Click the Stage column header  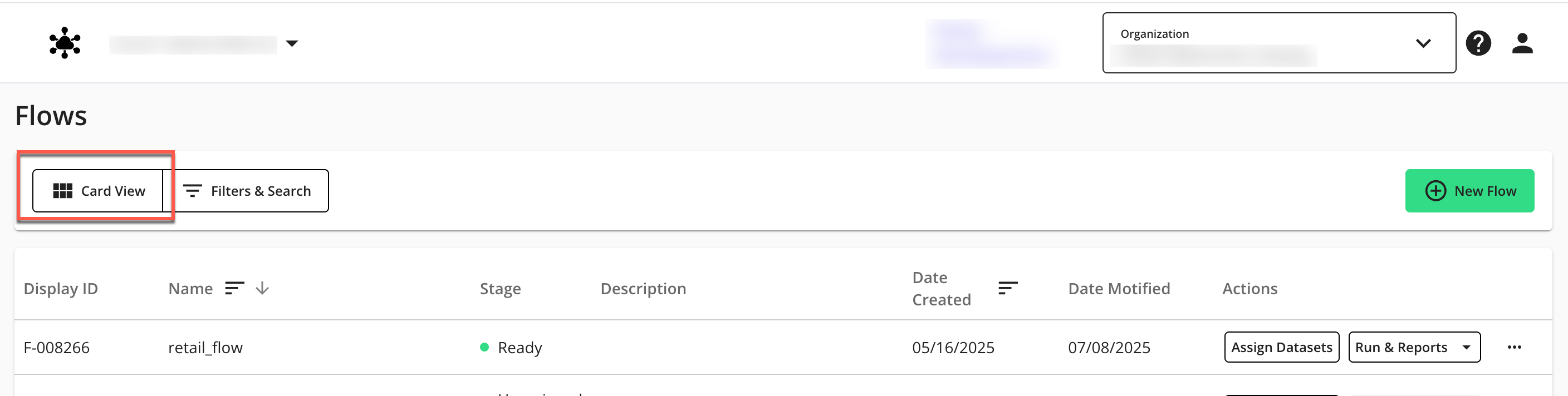point(499,288)
